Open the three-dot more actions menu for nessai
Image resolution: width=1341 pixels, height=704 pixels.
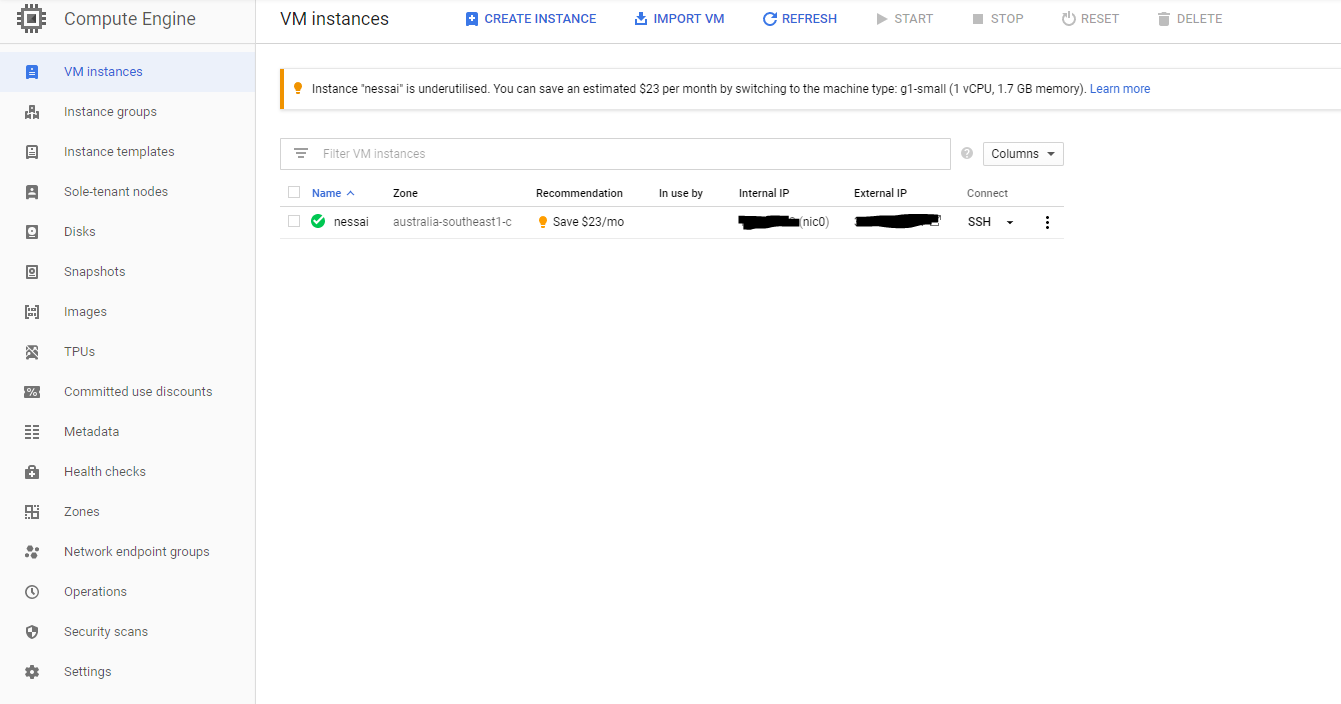(x=1047, y=222)
